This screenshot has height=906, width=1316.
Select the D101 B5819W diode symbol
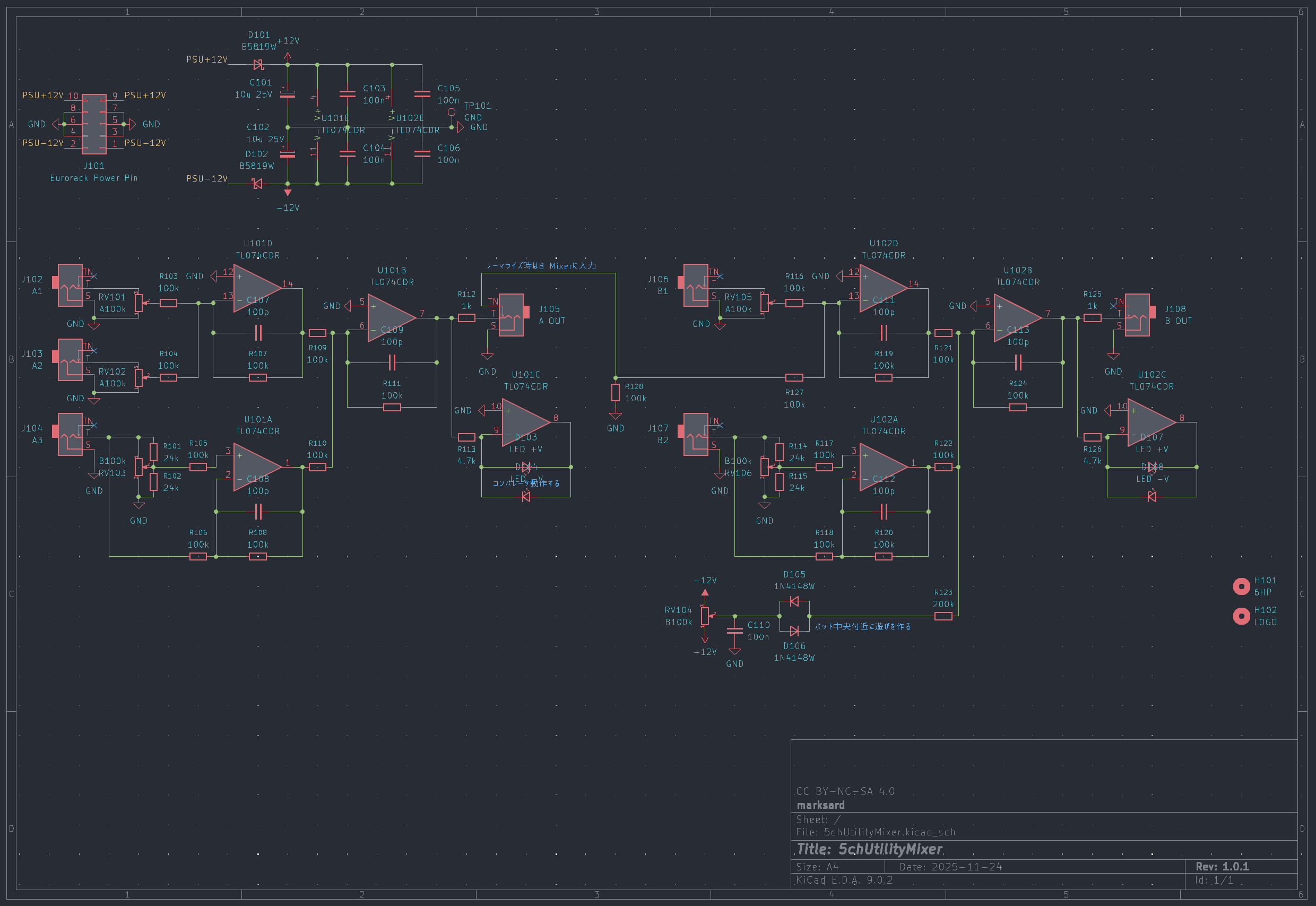point(258,65)
